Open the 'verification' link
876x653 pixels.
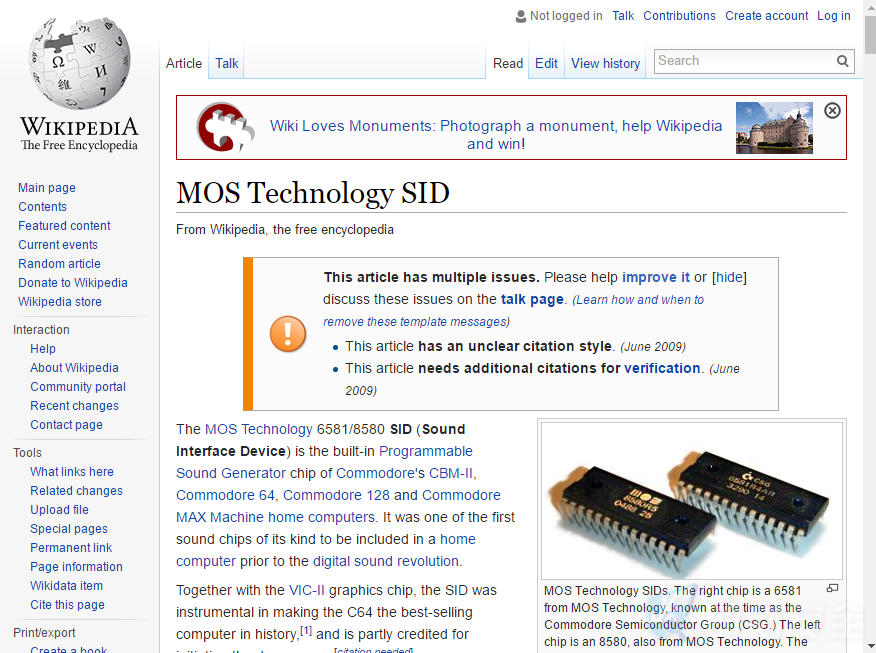point(662,368)
